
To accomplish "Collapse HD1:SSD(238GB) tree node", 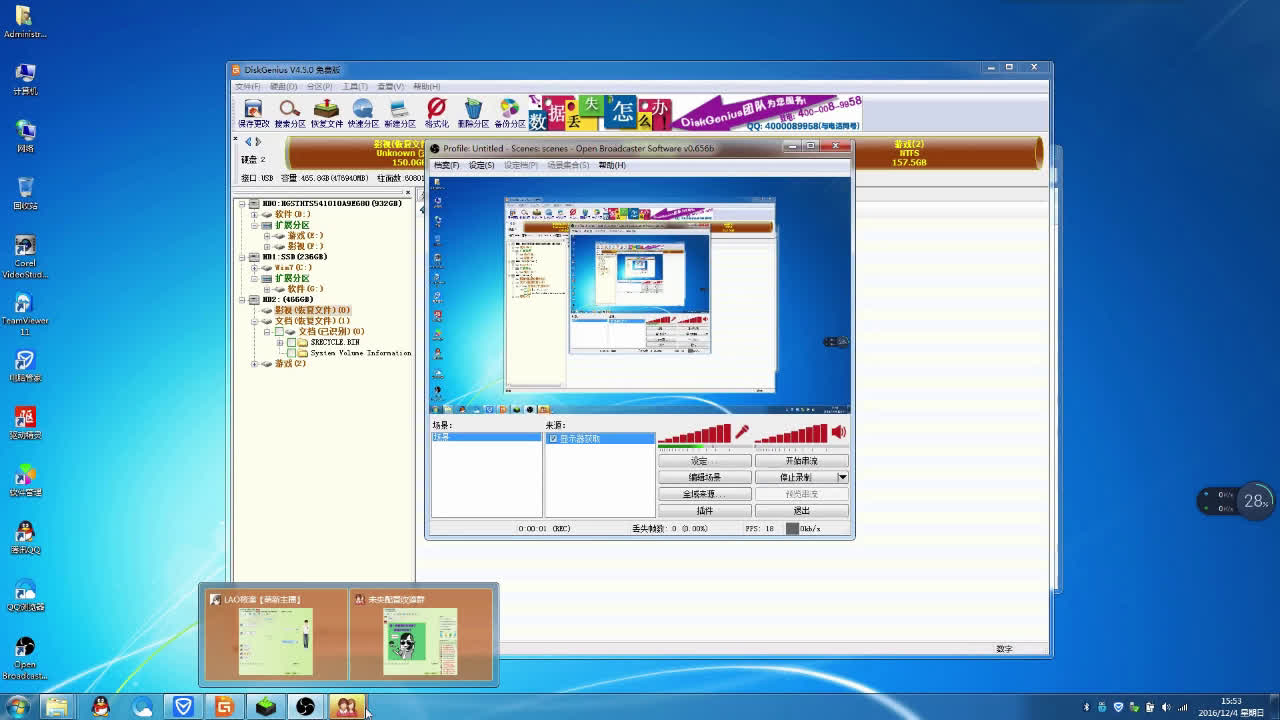I will click(242, 257).
